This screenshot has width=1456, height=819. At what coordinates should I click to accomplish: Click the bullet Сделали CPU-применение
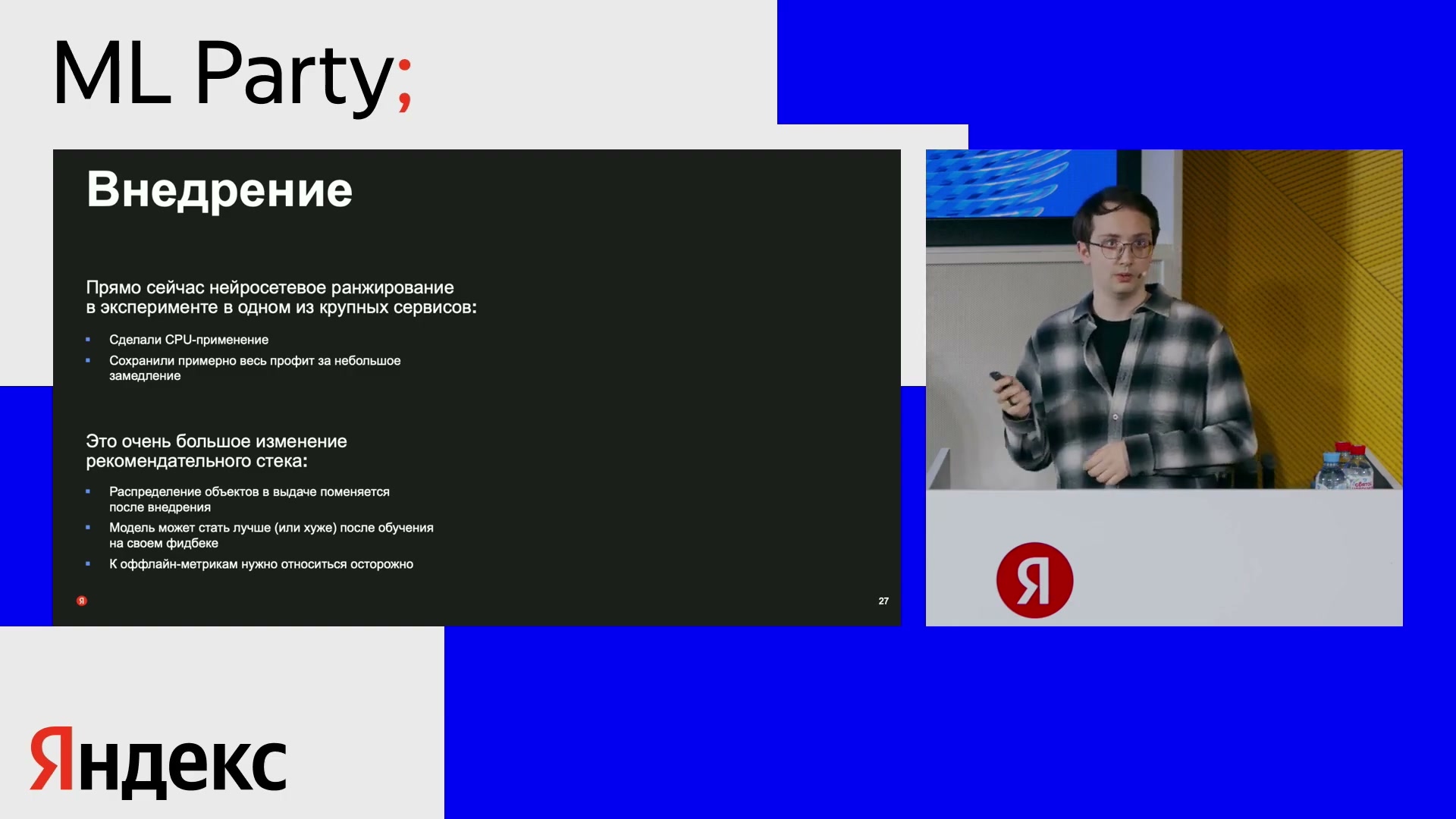coord(189,340)
